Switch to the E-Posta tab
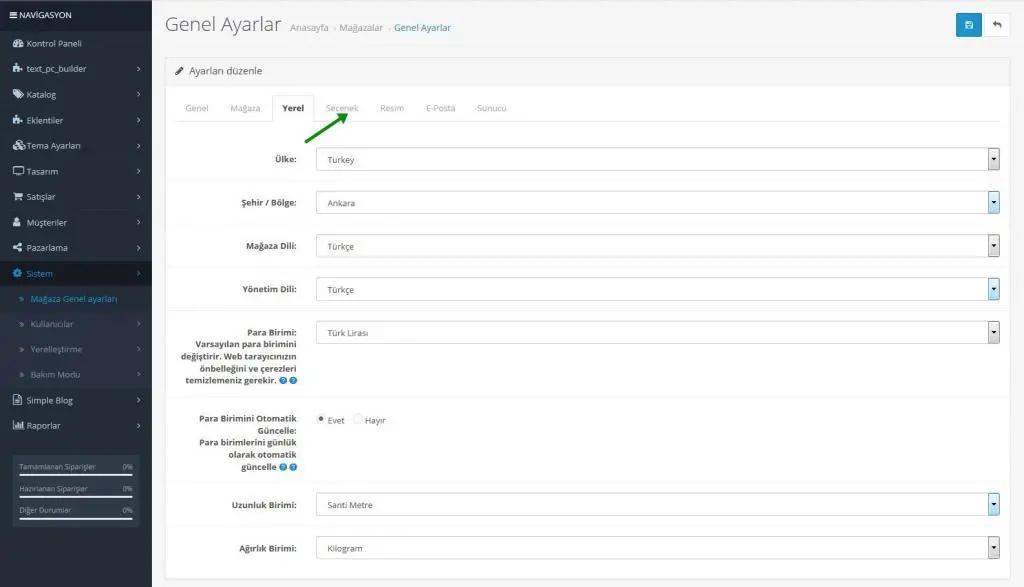Screen dimensions: 1024x587 [x=440, y=108]
